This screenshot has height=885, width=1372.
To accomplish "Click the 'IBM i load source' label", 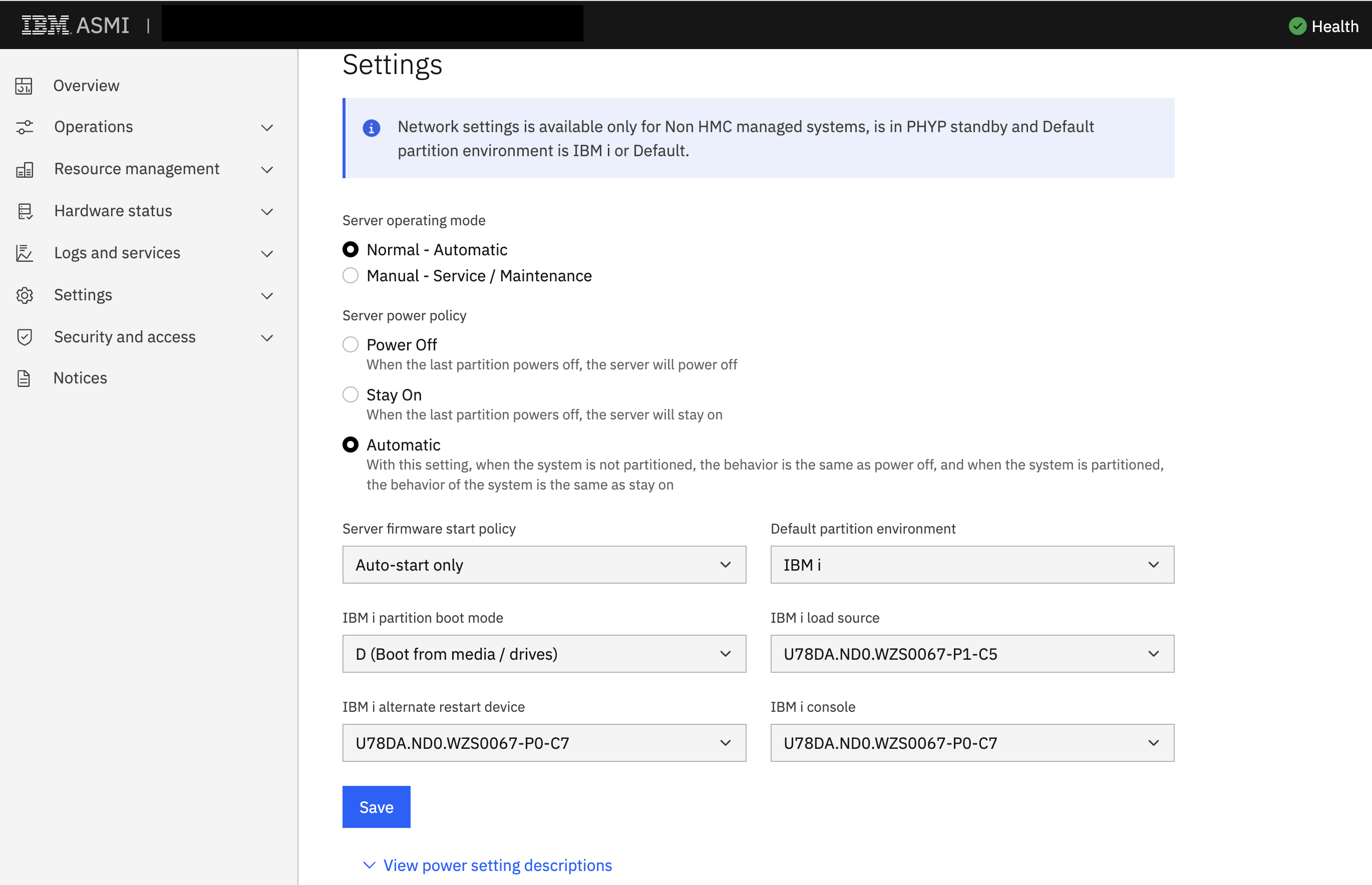I will coord(825,618).
